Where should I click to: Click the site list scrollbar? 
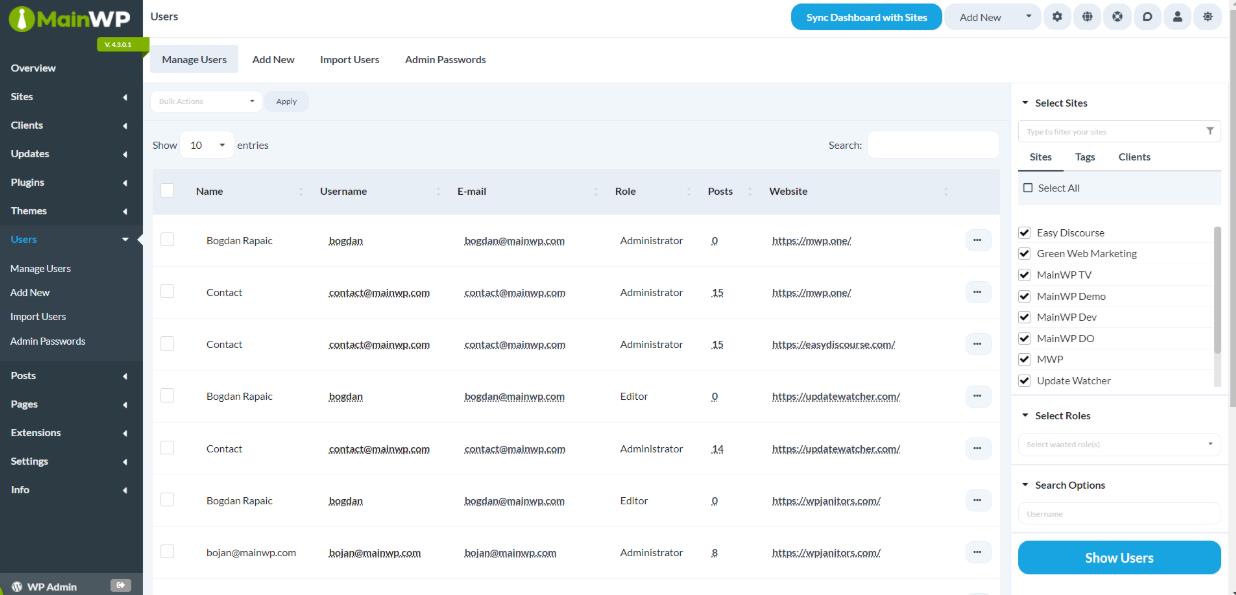coord(1217,290)
